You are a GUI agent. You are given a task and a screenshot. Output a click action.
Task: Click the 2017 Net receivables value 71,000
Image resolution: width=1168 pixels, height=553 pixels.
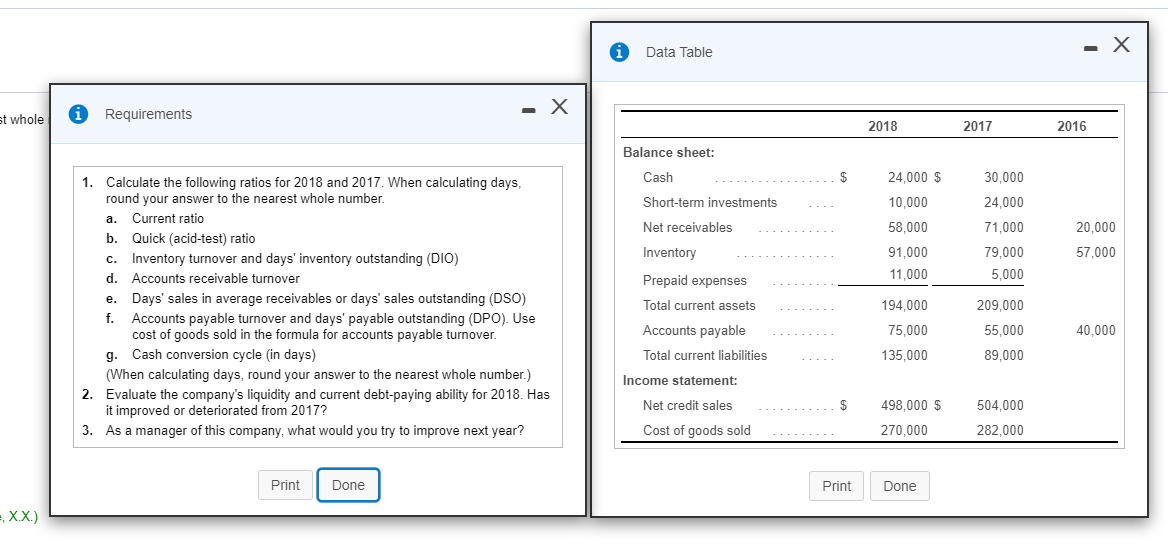point(1003,227)
